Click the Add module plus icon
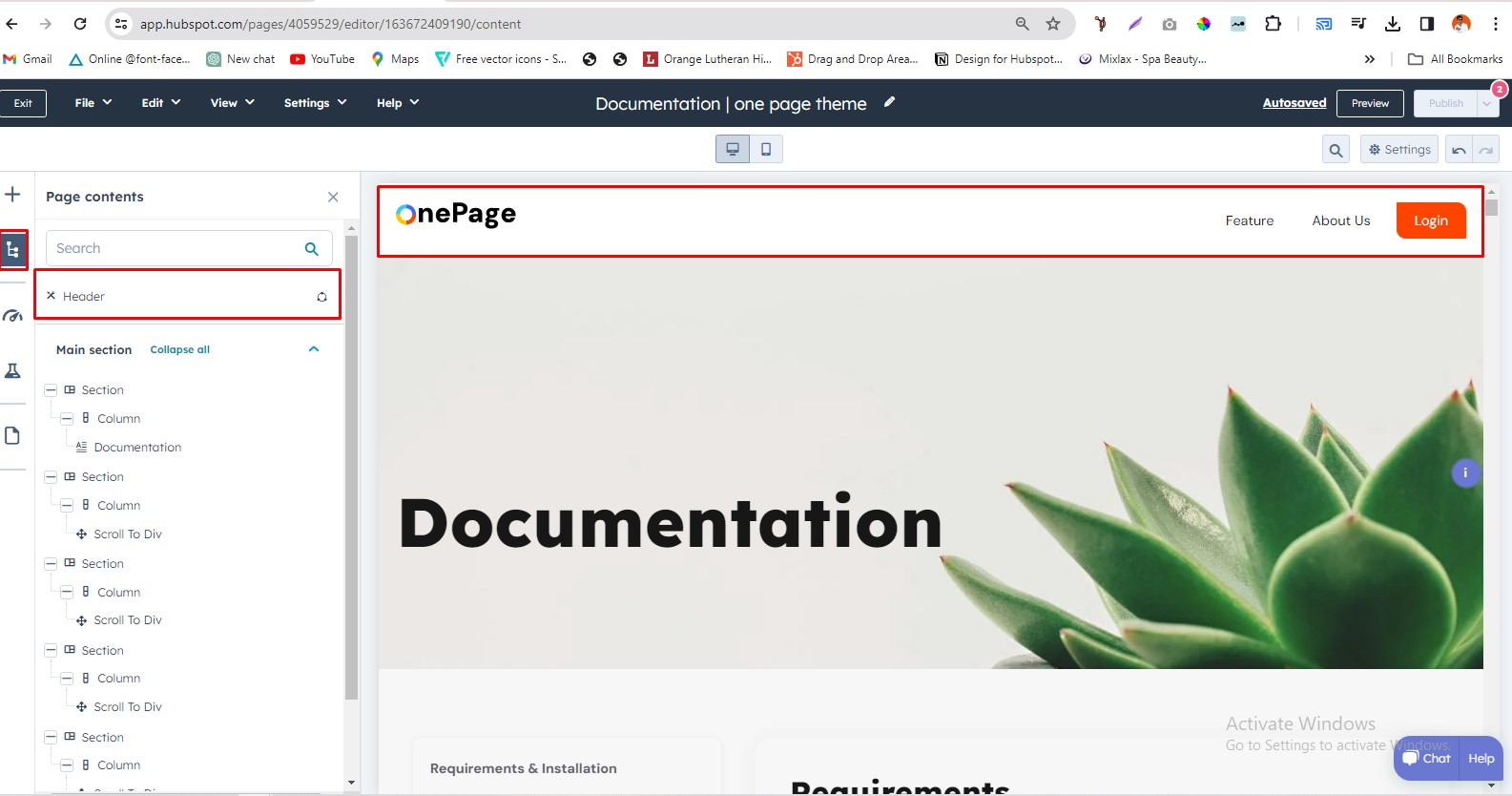This screenshot has width=1512, height=796. [12, 195]
